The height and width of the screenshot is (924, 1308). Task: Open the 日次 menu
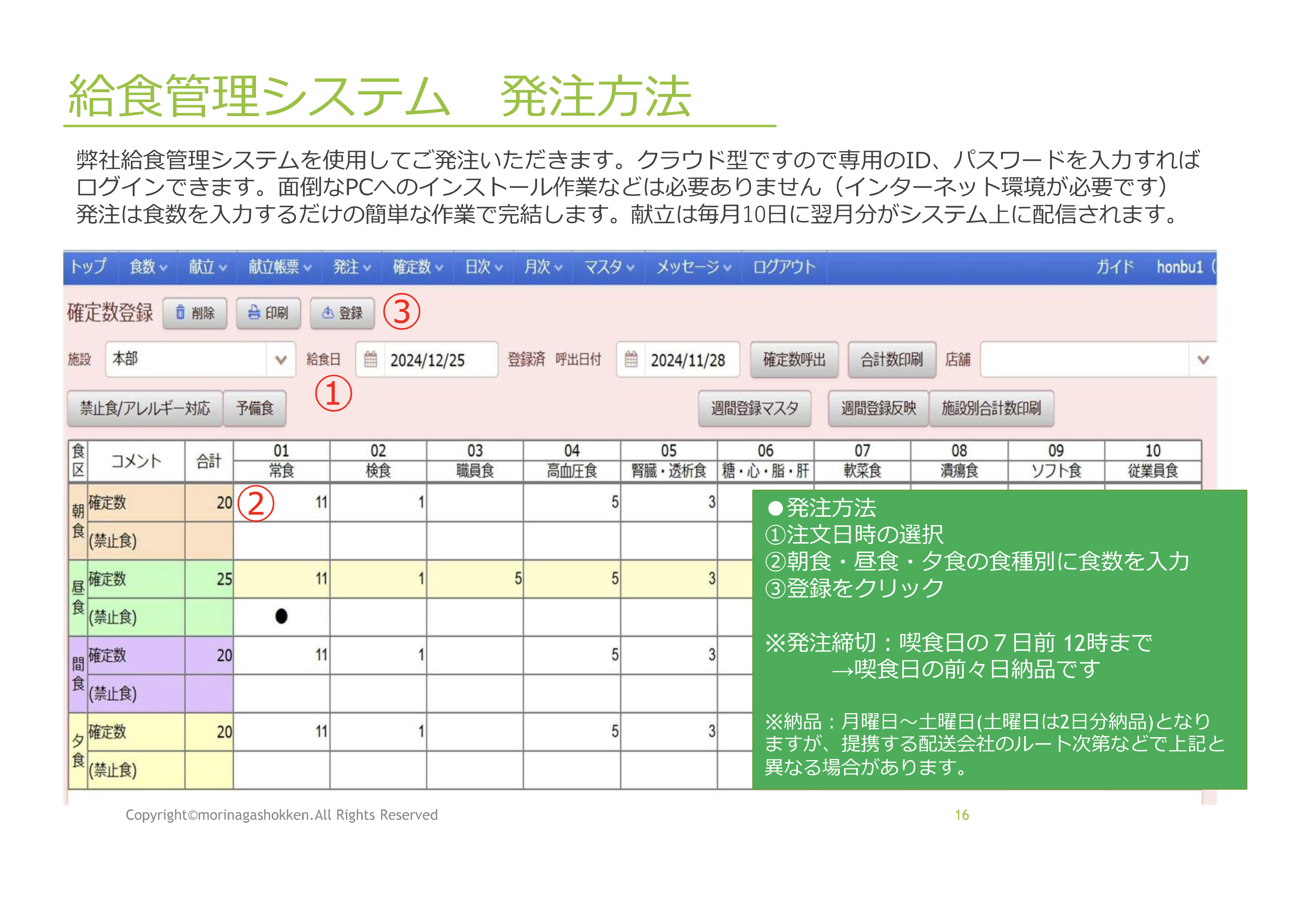[x=484, y=267]
